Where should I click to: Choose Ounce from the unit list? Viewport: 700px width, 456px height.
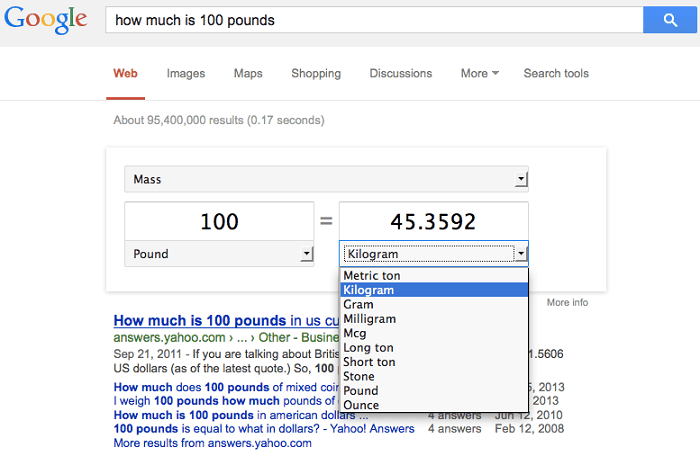pyautogui.click(x=434, y=405)
